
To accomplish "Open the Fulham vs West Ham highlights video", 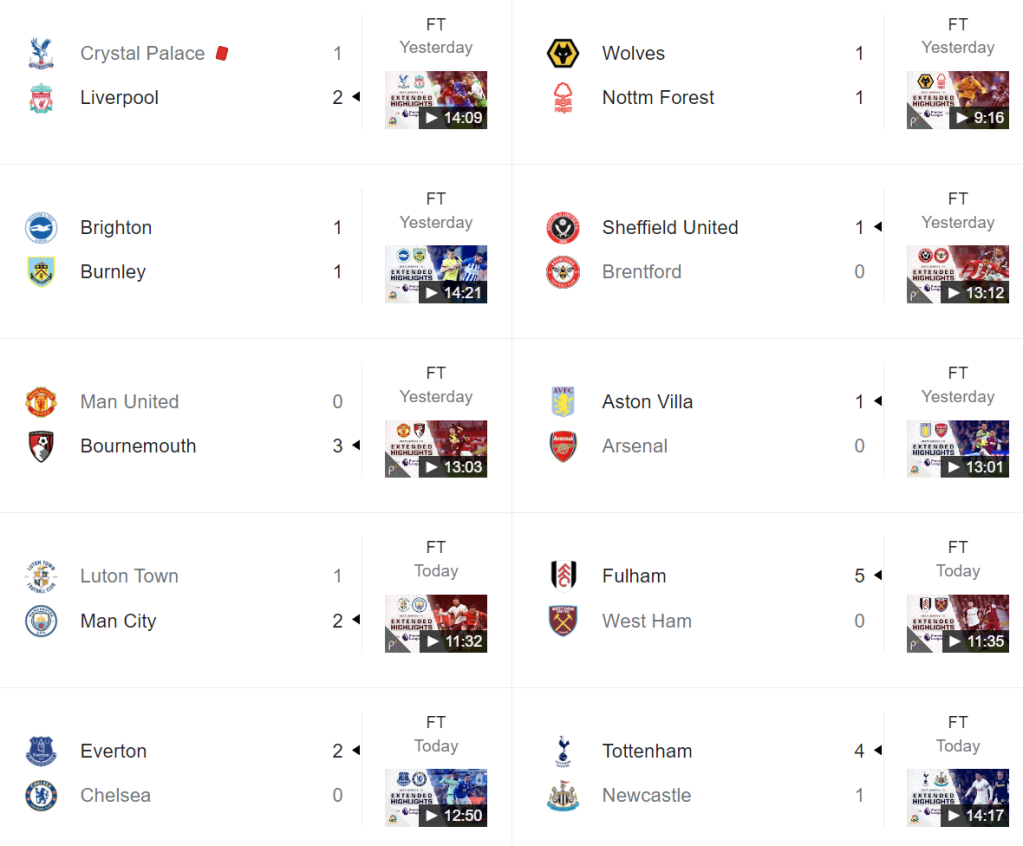I will click(x=957, y=624).
